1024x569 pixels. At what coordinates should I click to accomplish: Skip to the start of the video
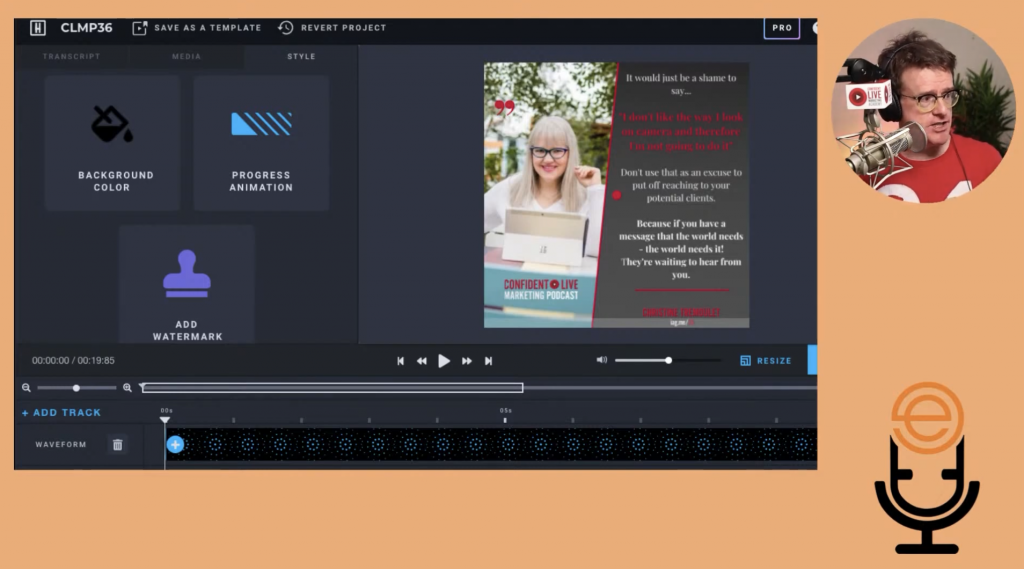pos(400,361)
